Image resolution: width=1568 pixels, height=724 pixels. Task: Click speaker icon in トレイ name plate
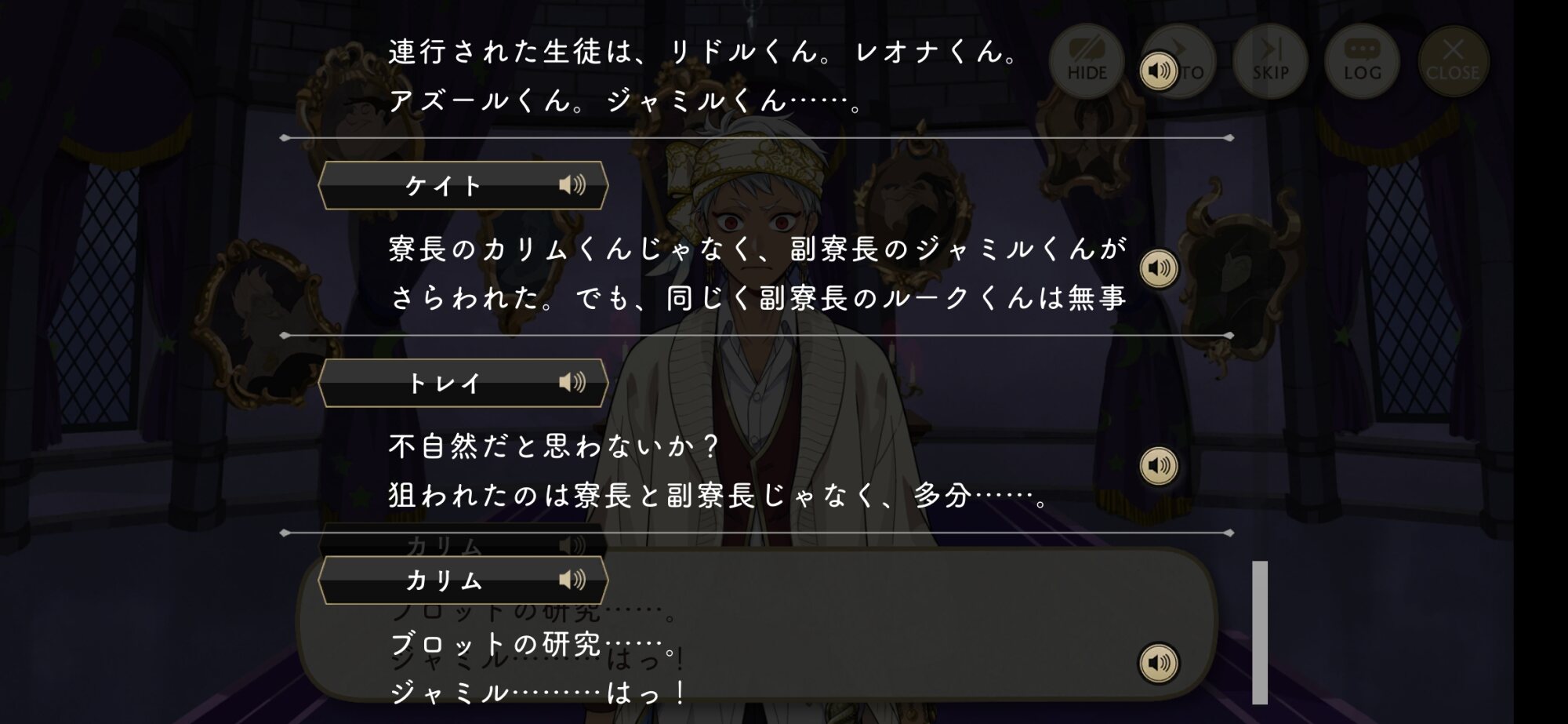click(x=572, y=383)
